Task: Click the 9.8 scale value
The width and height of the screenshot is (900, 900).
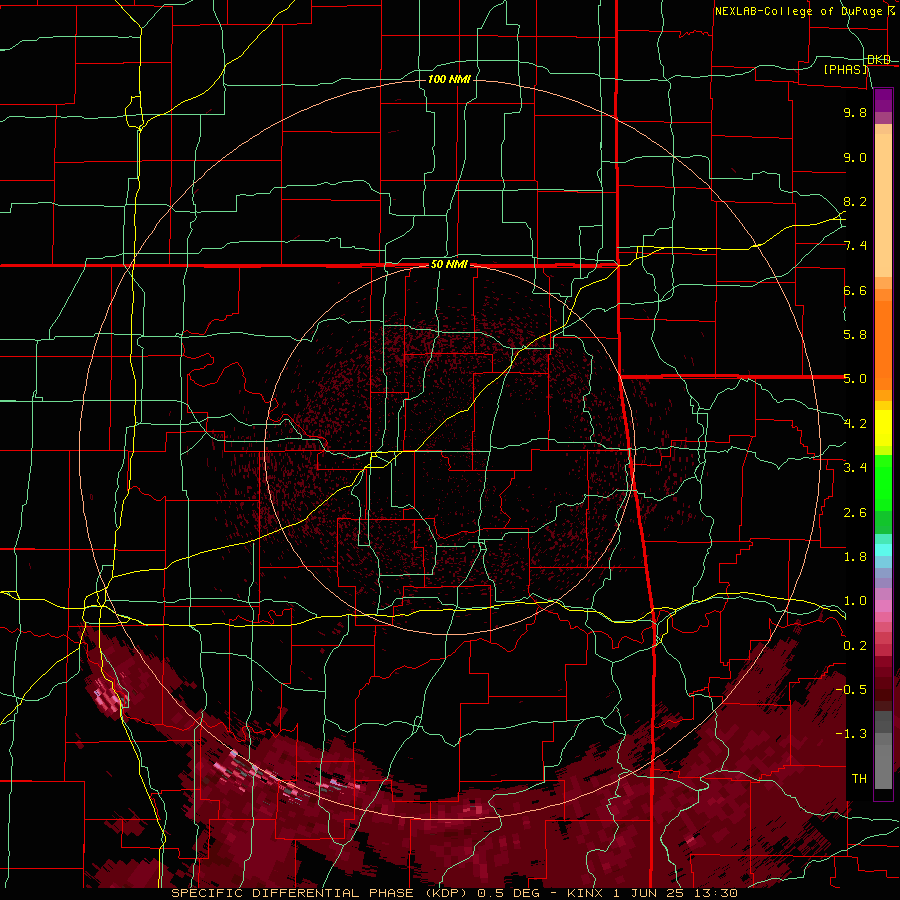Action: tap(855, 112)
